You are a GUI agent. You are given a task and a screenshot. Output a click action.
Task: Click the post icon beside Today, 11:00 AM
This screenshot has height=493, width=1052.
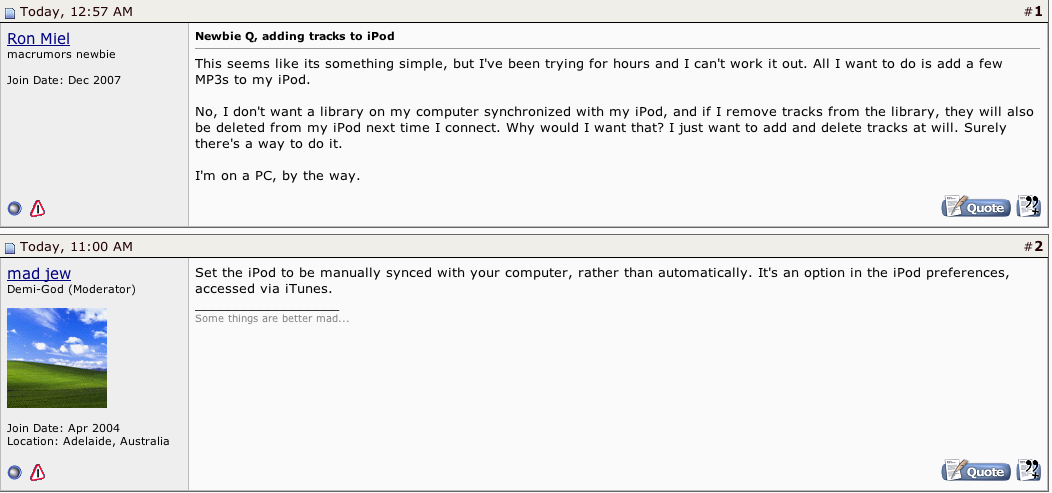pos(9,248)
